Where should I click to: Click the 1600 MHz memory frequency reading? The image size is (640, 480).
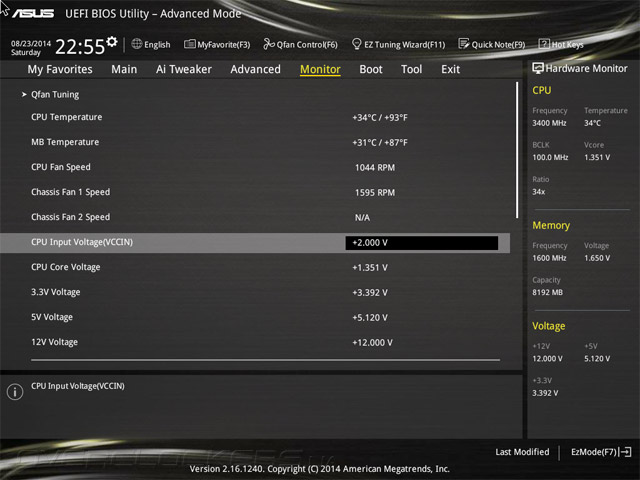(x=549, y=258)
